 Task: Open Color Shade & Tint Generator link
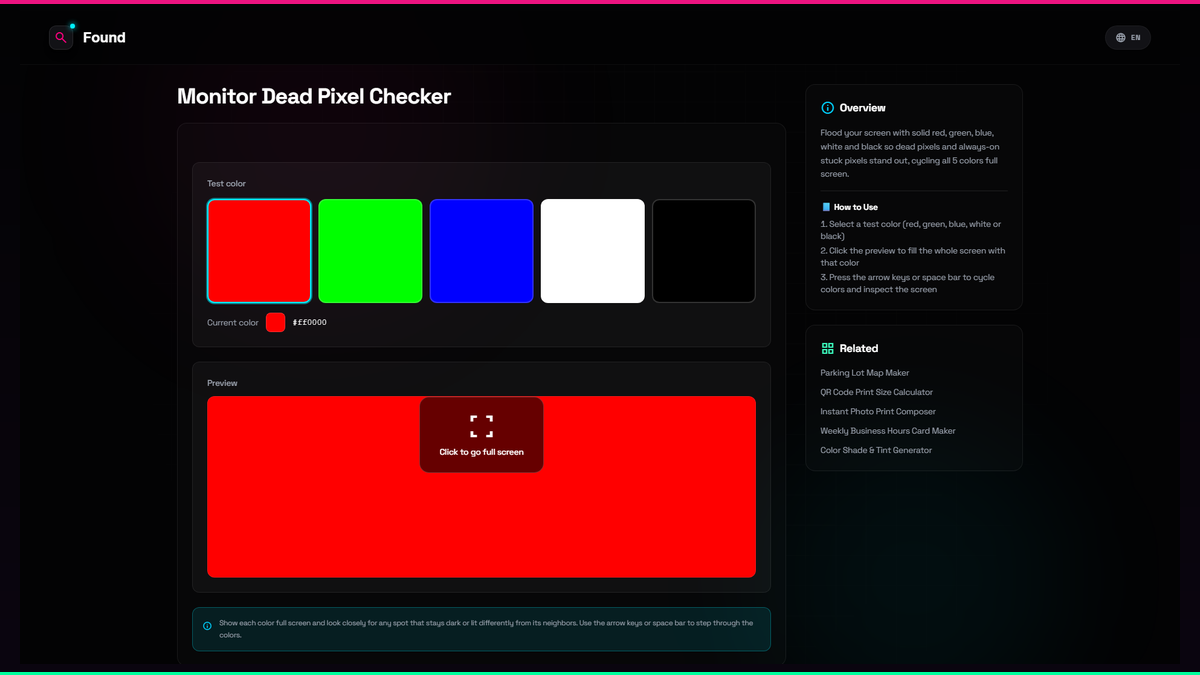pyautogui.click(x=876, y=450)
